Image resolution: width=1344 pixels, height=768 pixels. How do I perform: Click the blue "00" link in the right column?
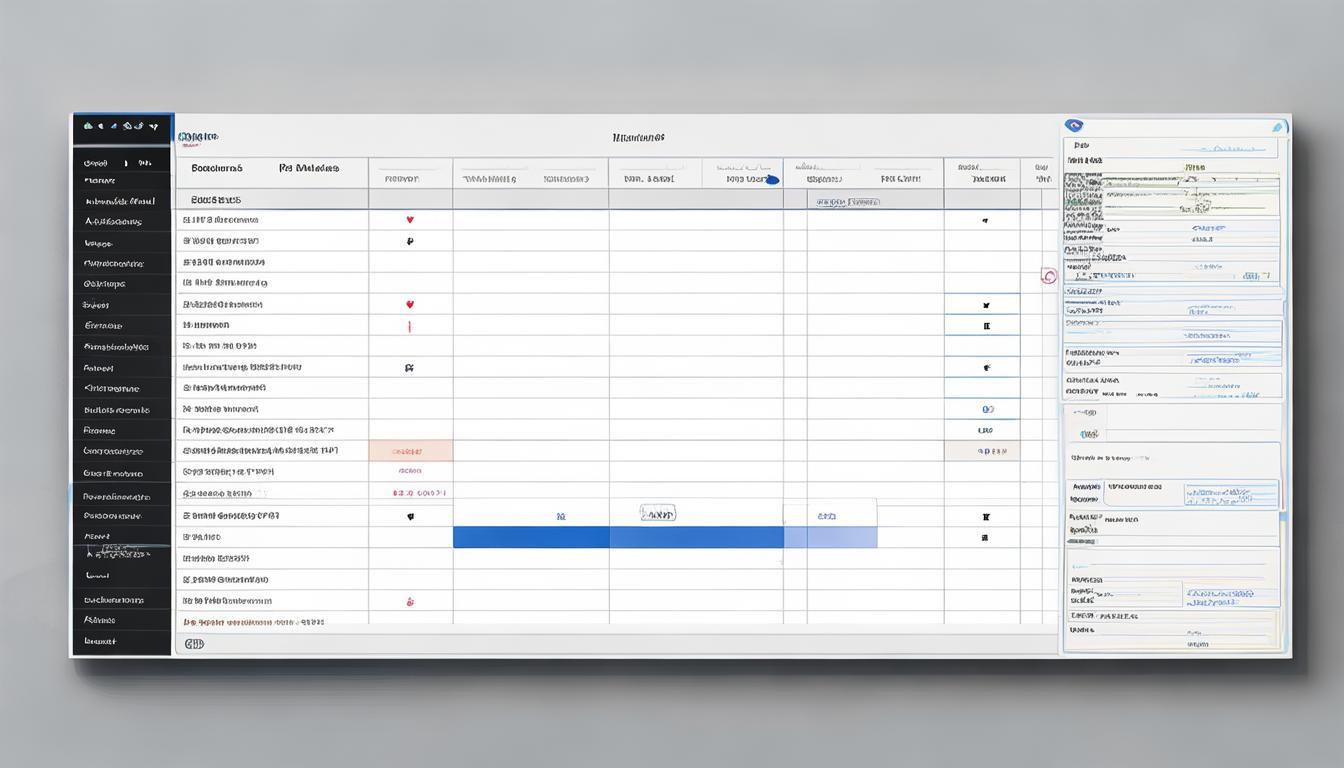tap(987, 409)
